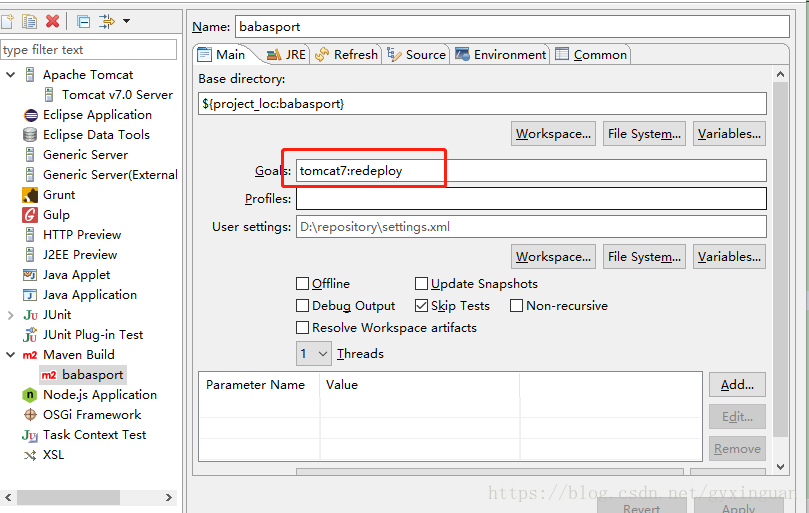Click the Java Applet icon

[x=30, y=275]
